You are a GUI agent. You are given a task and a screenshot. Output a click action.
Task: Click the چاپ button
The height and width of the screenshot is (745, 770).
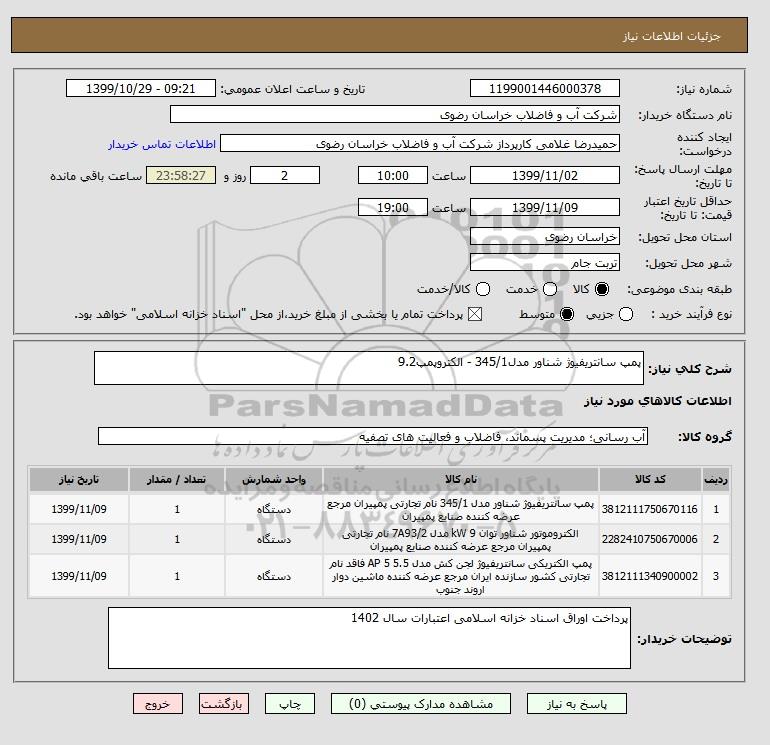coord(290,704)
